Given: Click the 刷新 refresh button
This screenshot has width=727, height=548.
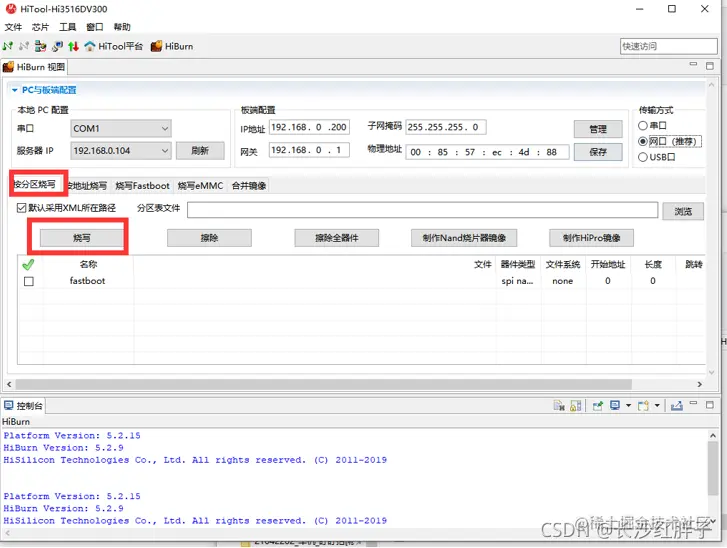Looking at the screenshot, I should point(200,151).
